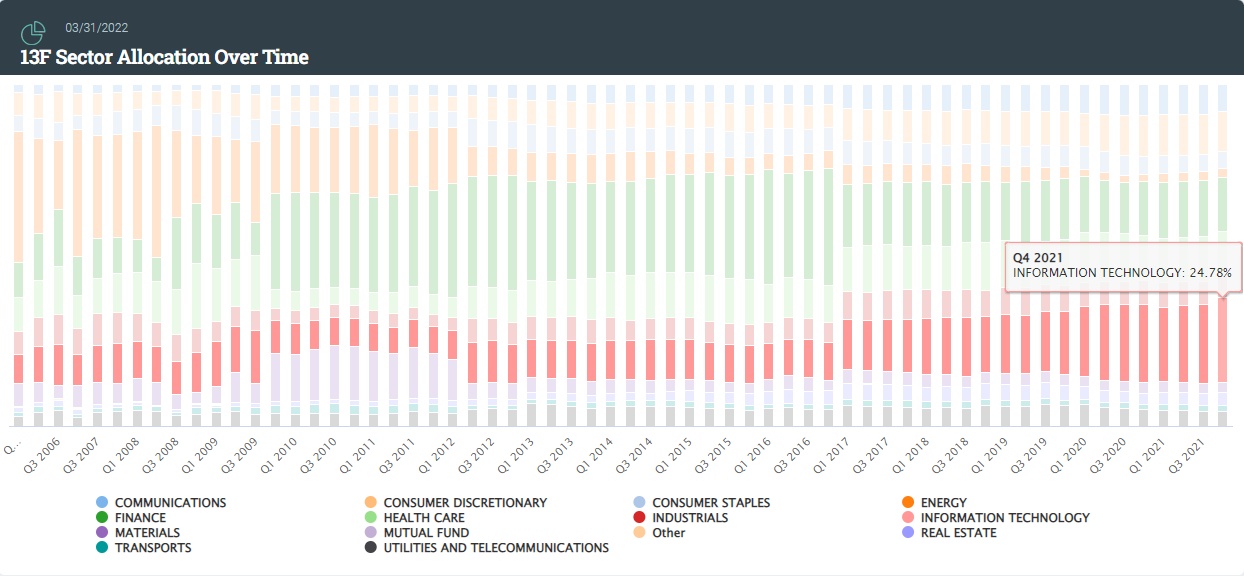
Task: Click the pie chart icon in header
Action: click(x=33, y=33)
